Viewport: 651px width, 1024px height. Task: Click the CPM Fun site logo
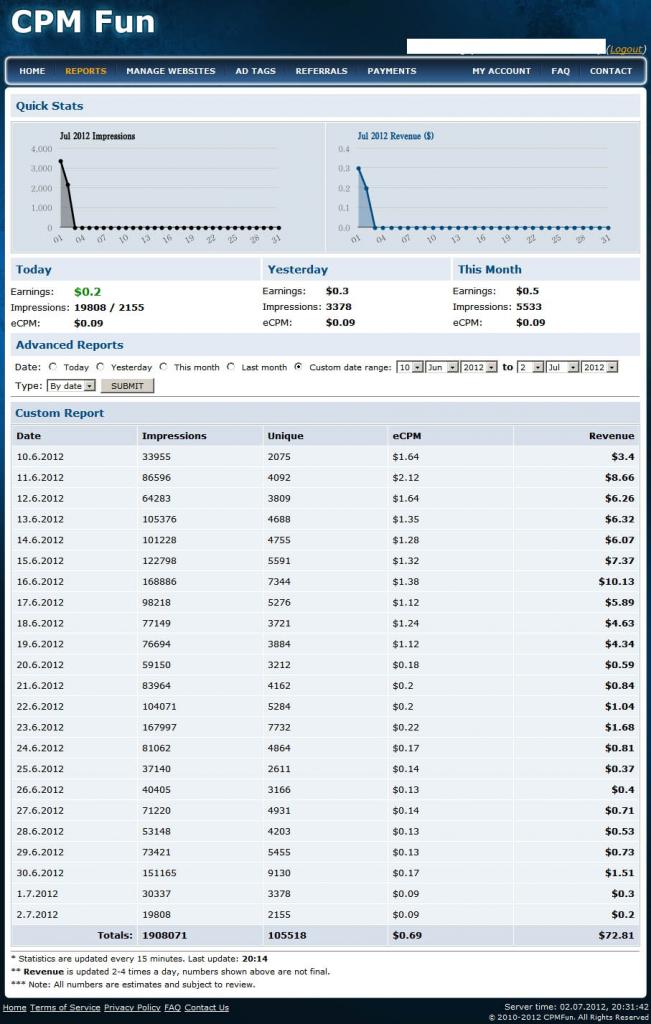(83, 22)
